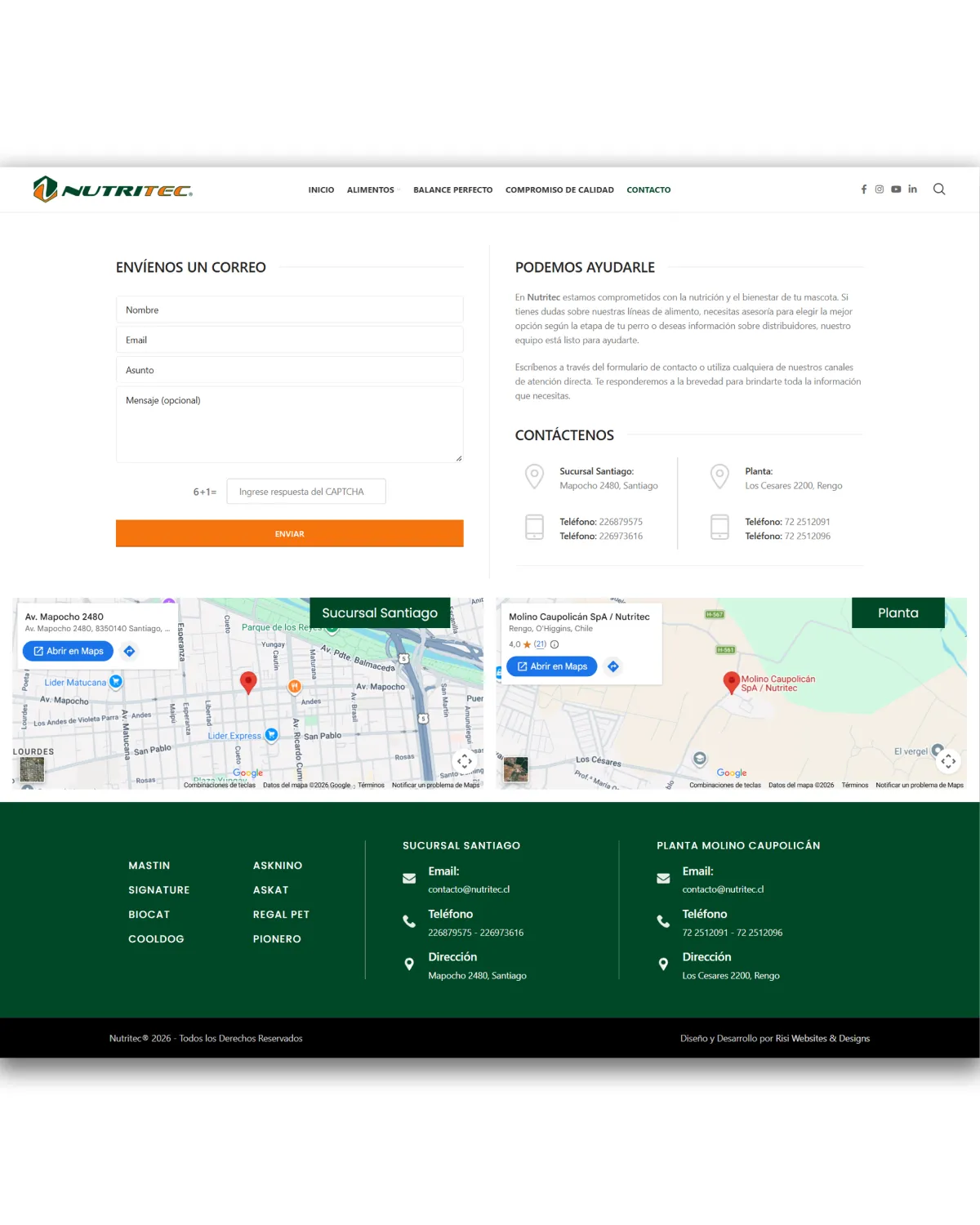This screenshot has width=980, height=1225.
Task: Click the Nutritec logo
Action: pos(113,189)
